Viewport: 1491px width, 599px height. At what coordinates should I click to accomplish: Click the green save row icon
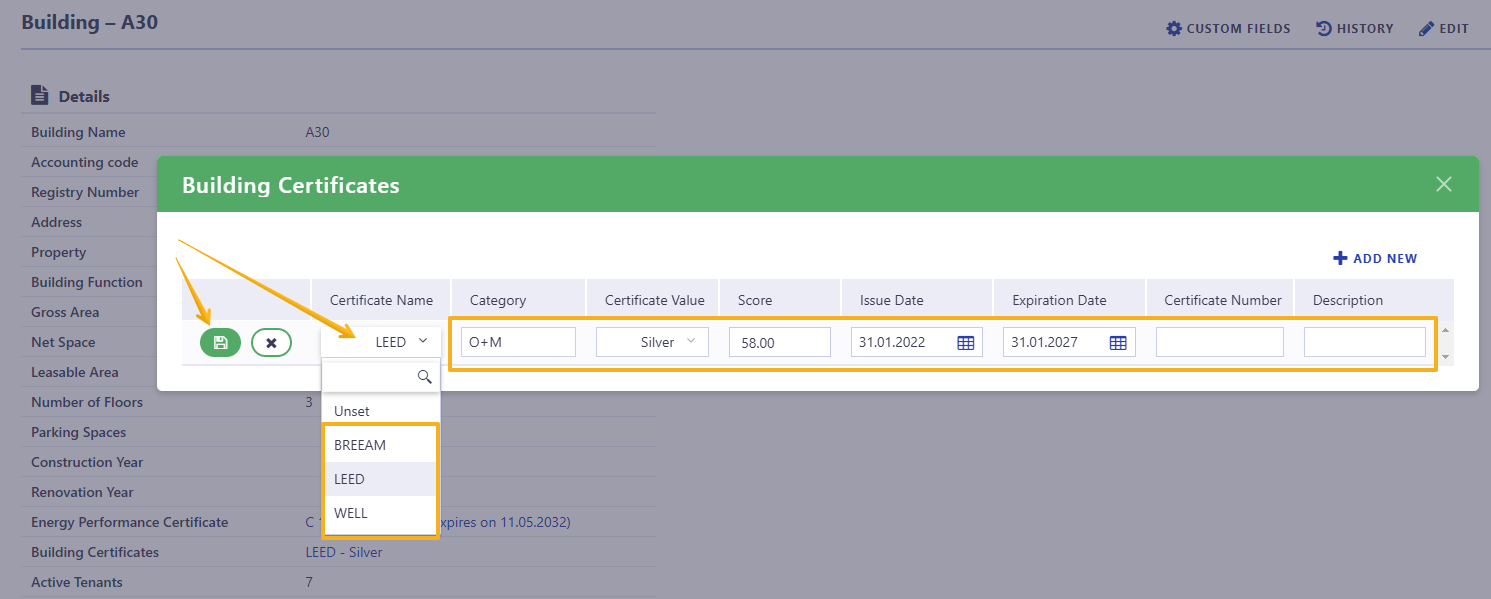tap(221, 342)
